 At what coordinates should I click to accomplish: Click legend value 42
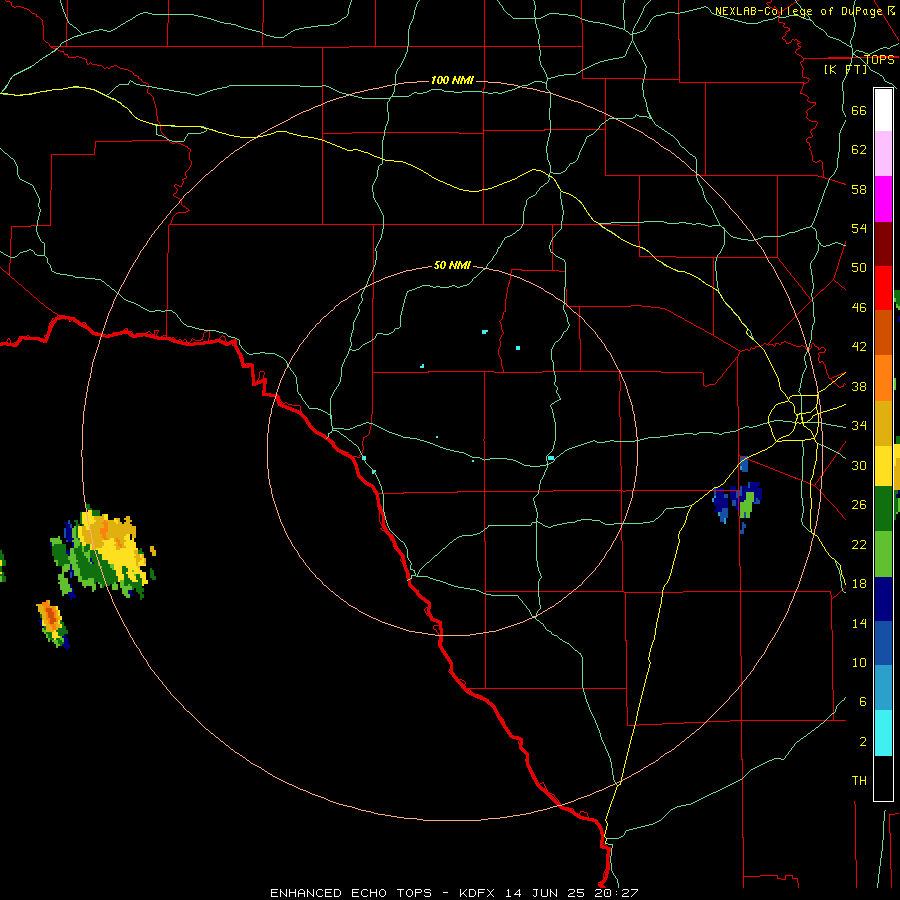[x=859, y=347]
